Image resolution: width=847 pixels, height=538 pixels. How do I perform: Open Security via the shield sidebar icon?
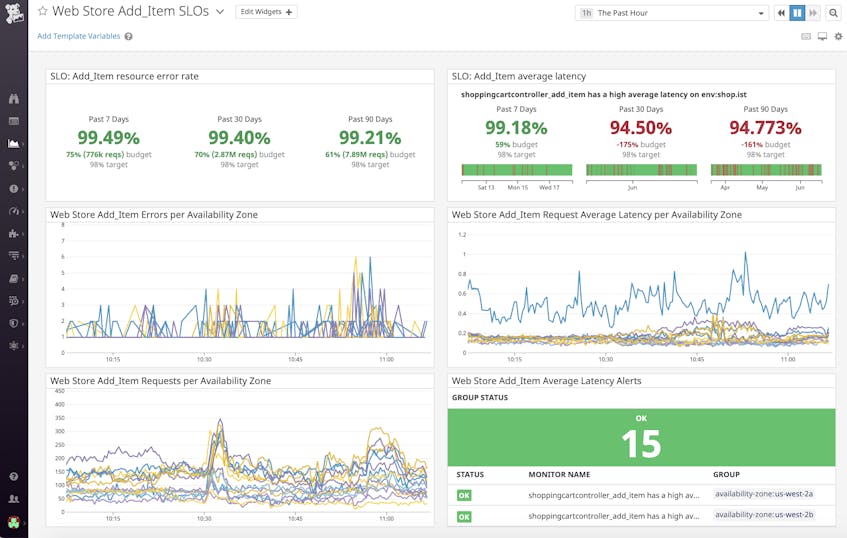click(x=14, y=323)
